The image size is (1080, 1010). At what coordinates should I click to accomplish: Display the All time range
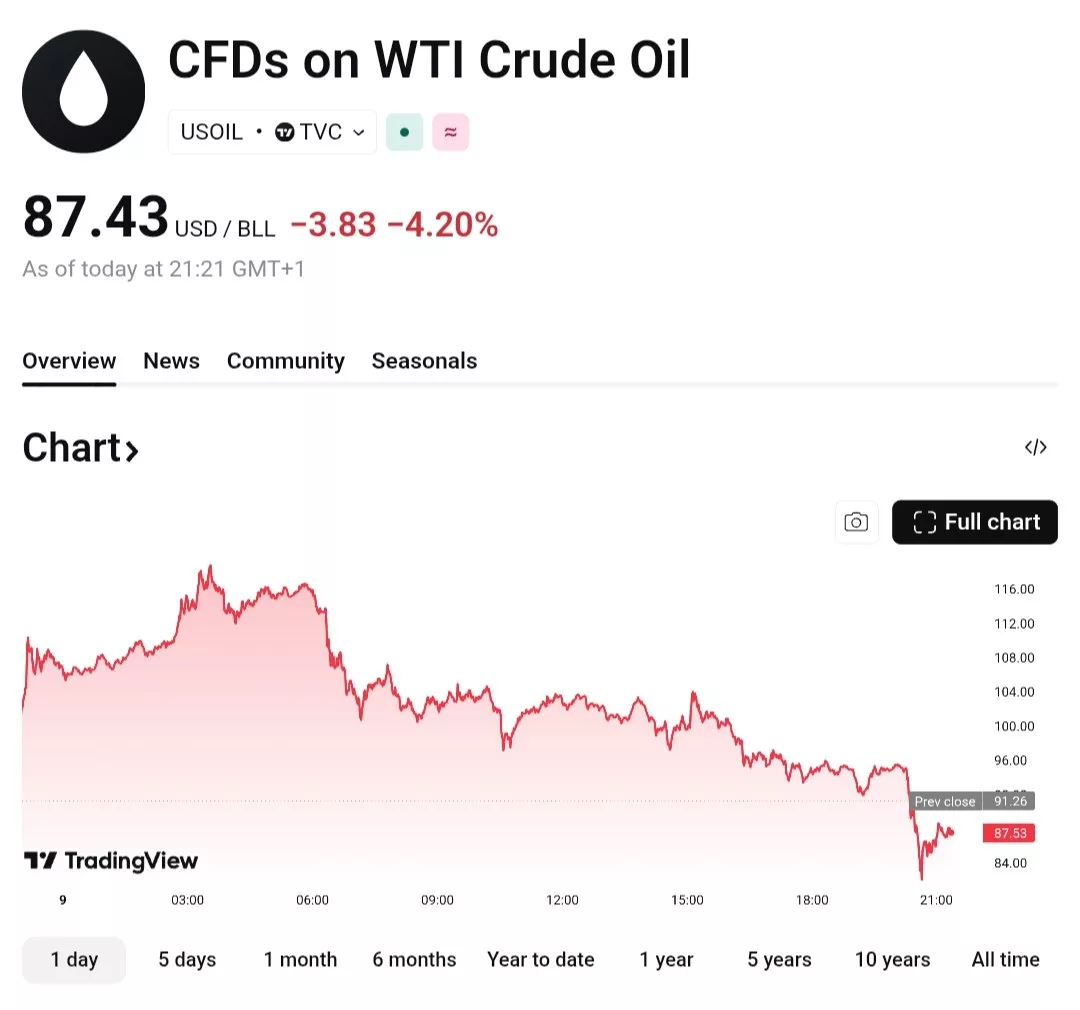(x=1005, y=960)
